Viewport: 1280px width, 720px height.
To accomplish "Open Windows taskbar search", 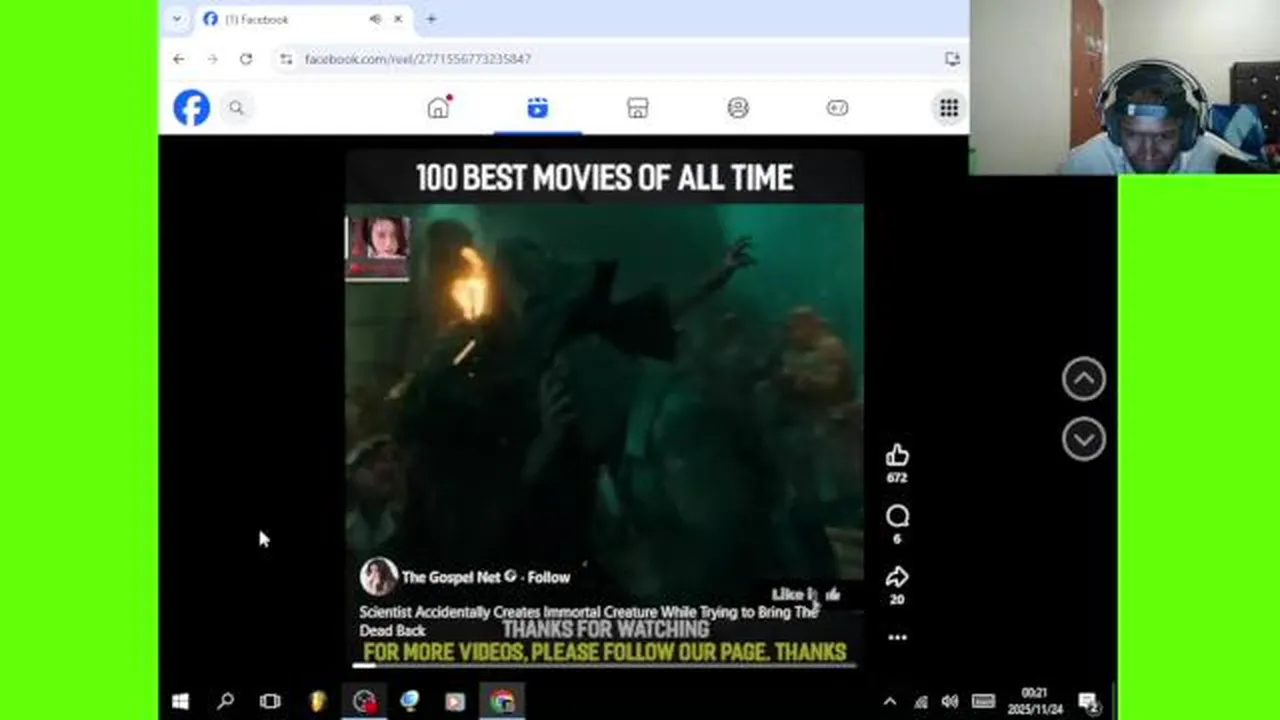I will 225,701.
